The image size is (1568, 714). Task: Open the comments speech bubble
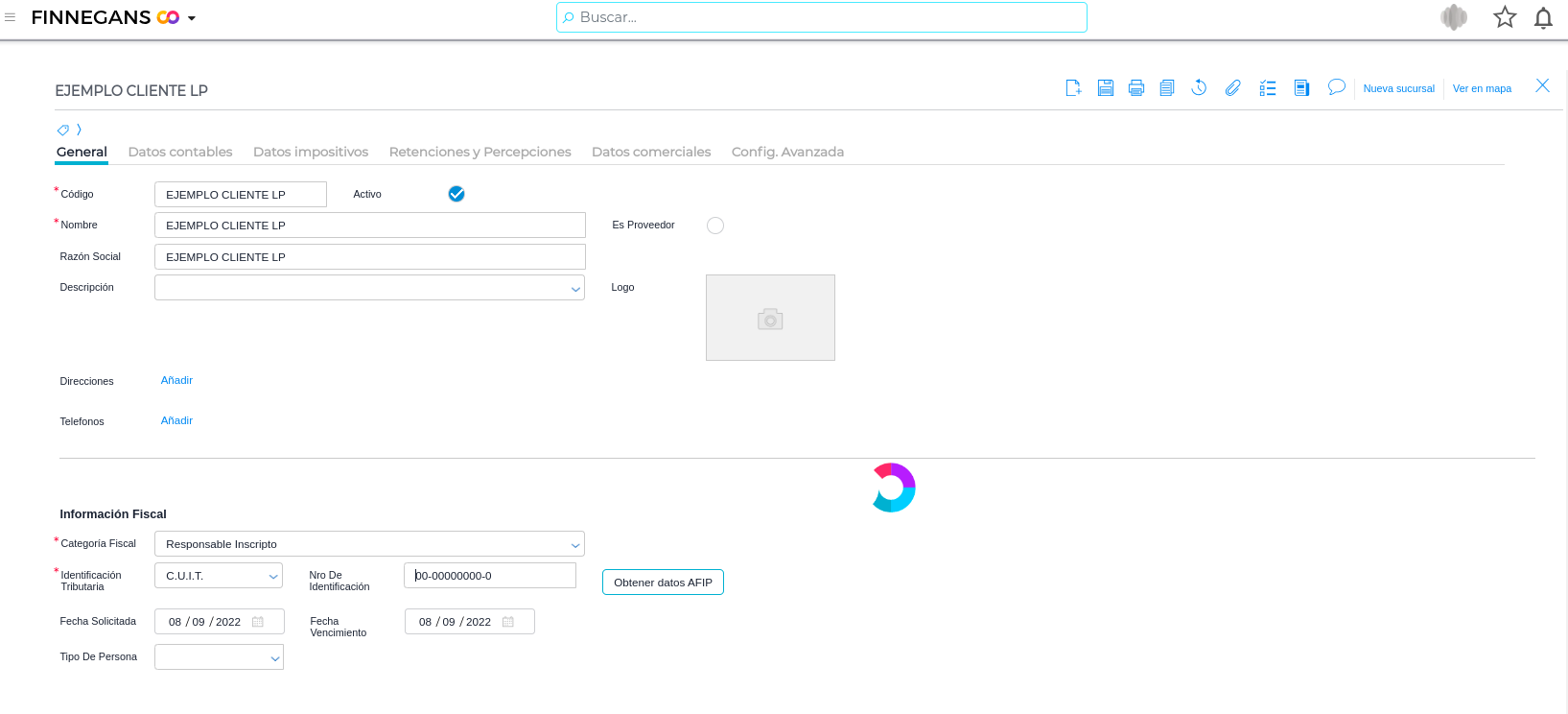click(x=1336, y=87)
